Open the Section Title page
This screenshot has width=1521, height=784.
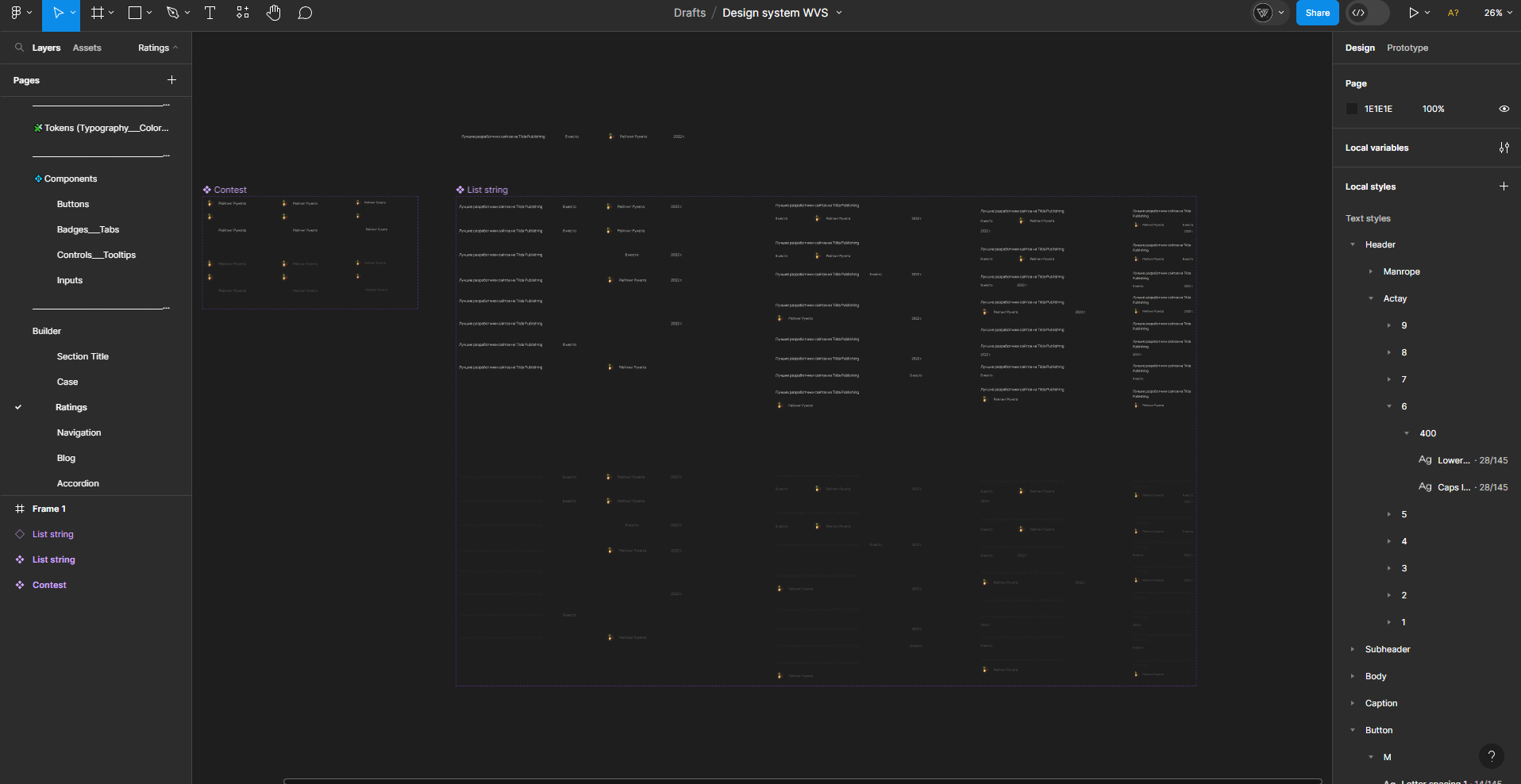[x=83, y=356]
